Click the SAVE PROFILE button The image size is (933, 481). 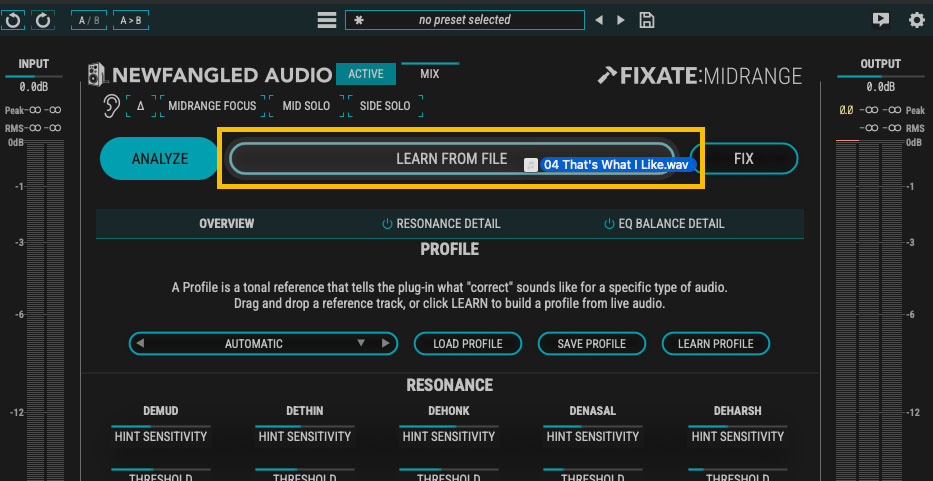click(591, 343)
